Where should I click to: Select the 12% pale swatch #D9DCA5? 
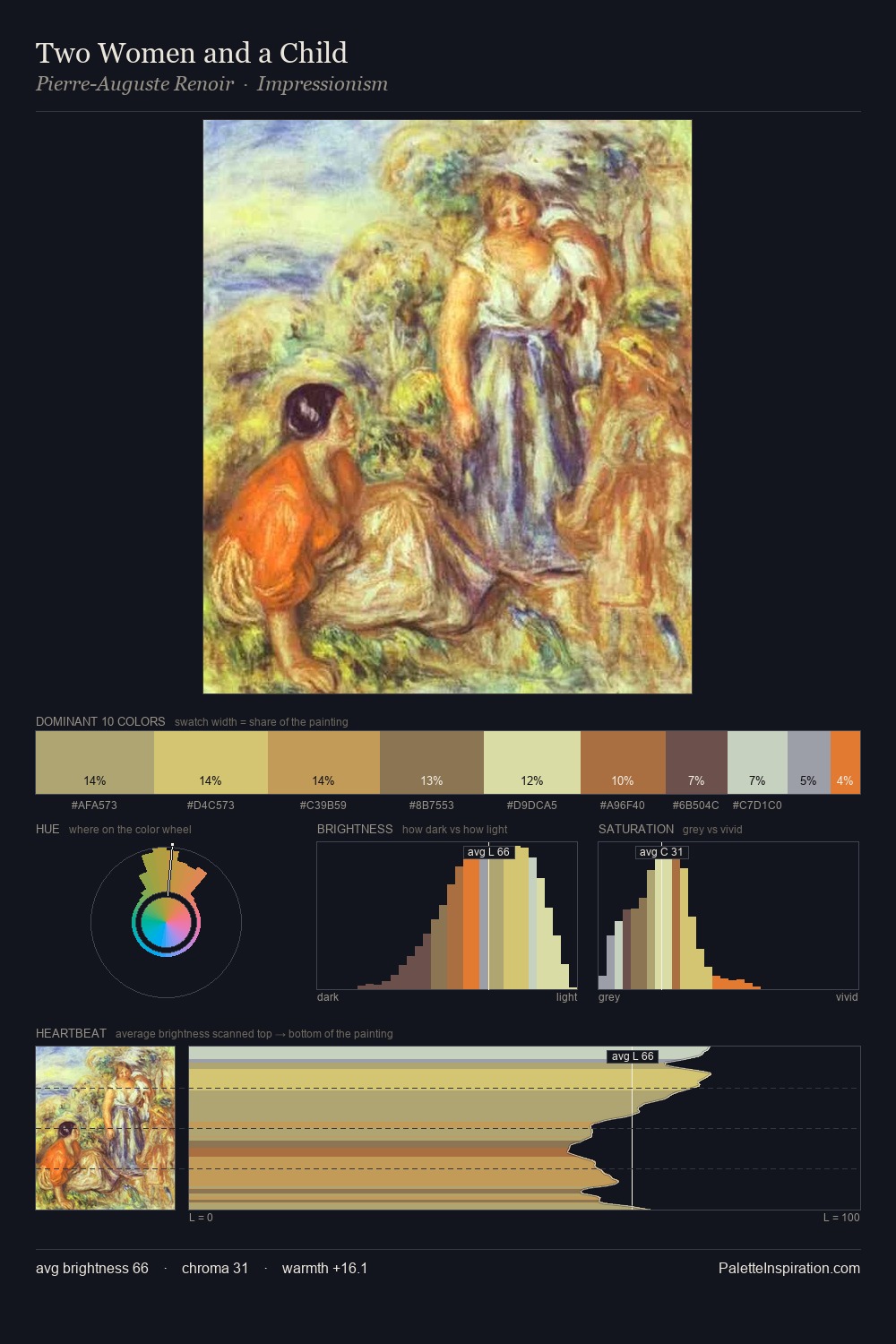coord(532,762)
